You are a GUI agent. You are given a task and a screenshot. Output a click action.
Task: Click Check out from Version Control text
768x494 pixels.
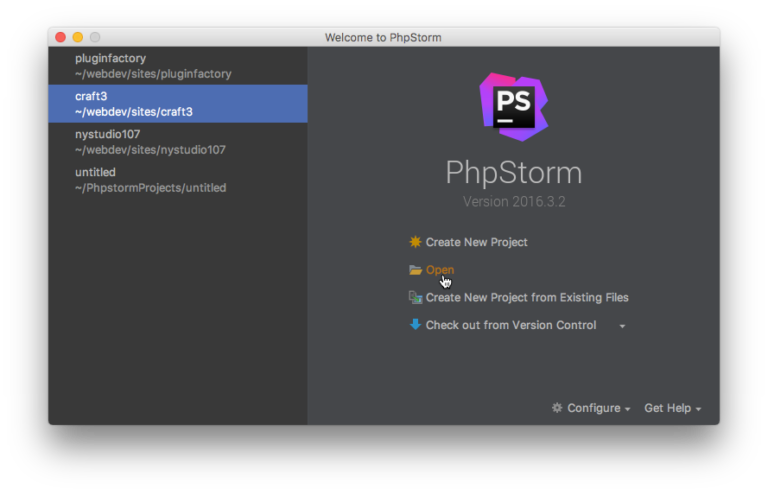(x=510, y=325)
